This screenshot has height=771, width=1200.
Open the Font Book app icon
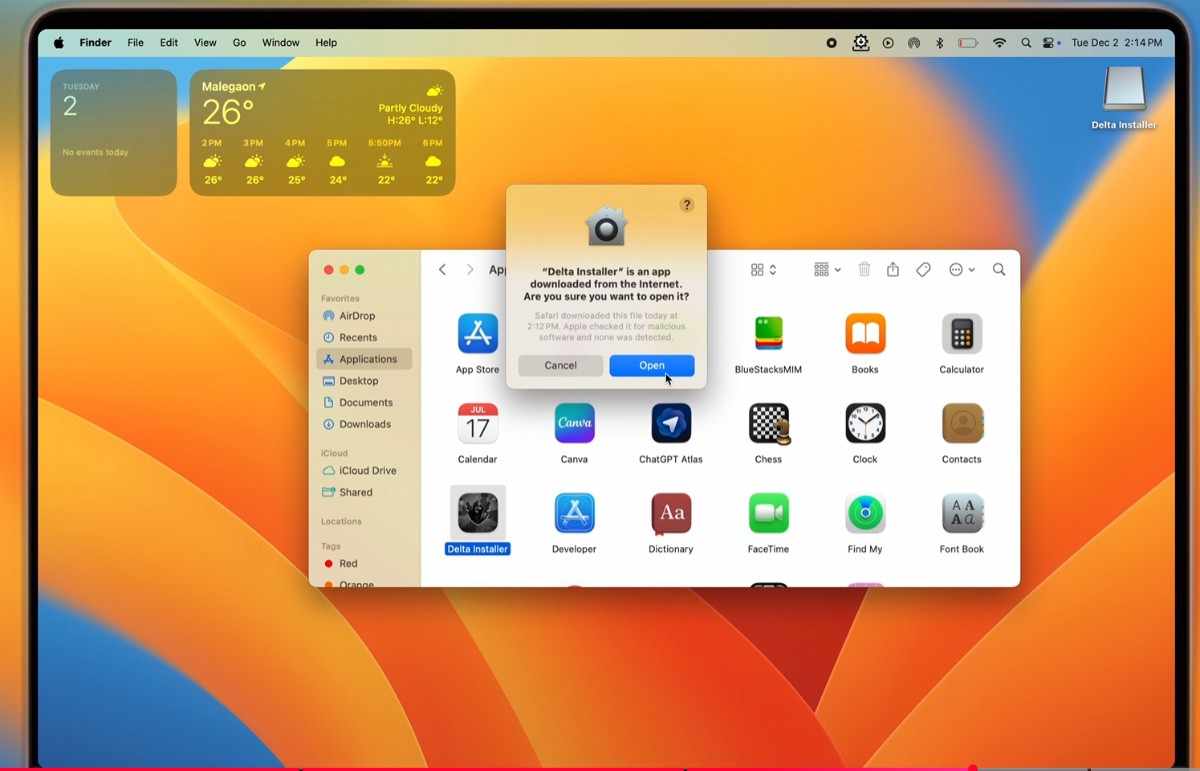coord(962,514)
